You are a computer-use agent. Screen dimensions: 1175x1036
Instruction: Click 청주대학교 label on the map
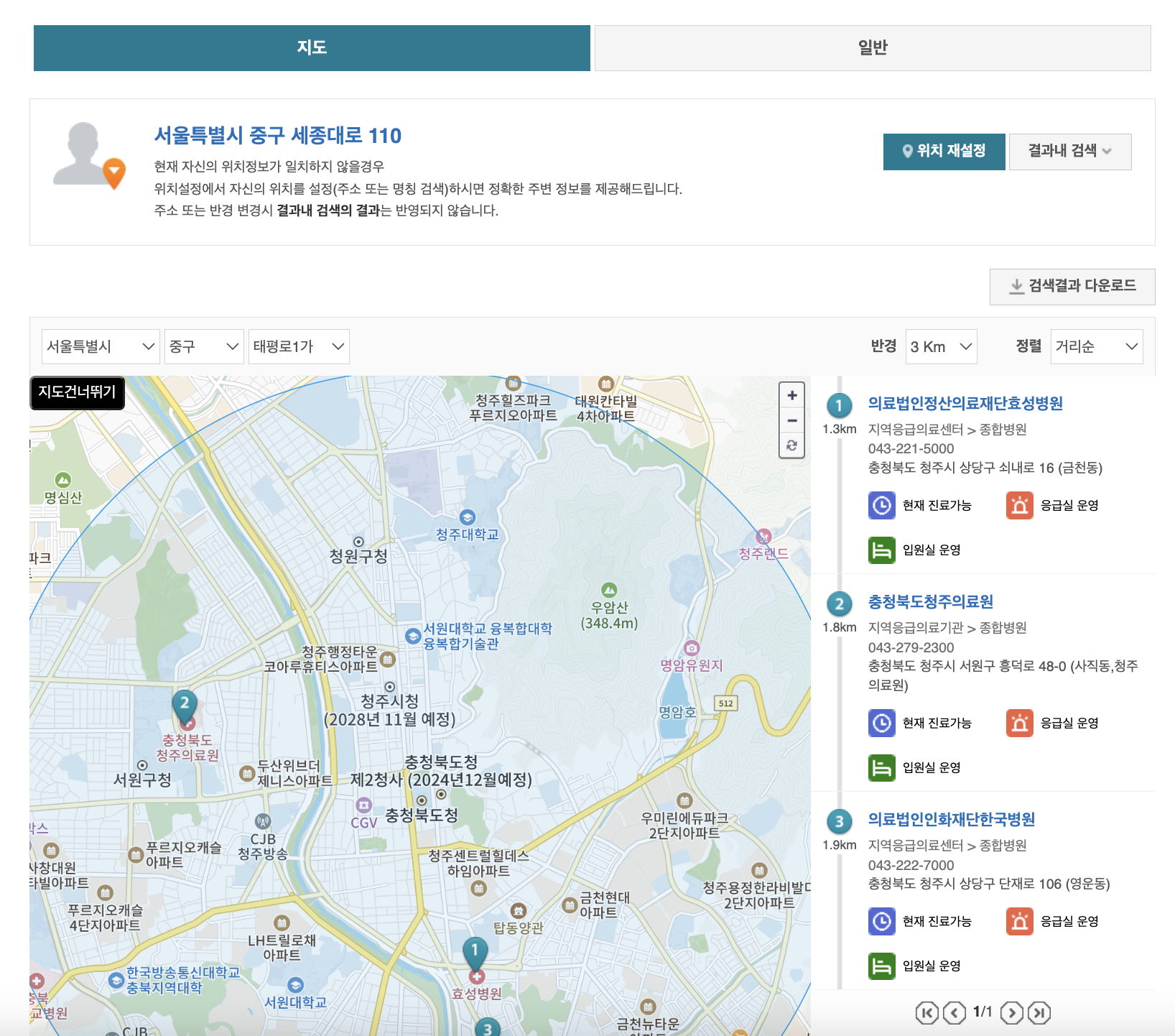click(468, 535)
